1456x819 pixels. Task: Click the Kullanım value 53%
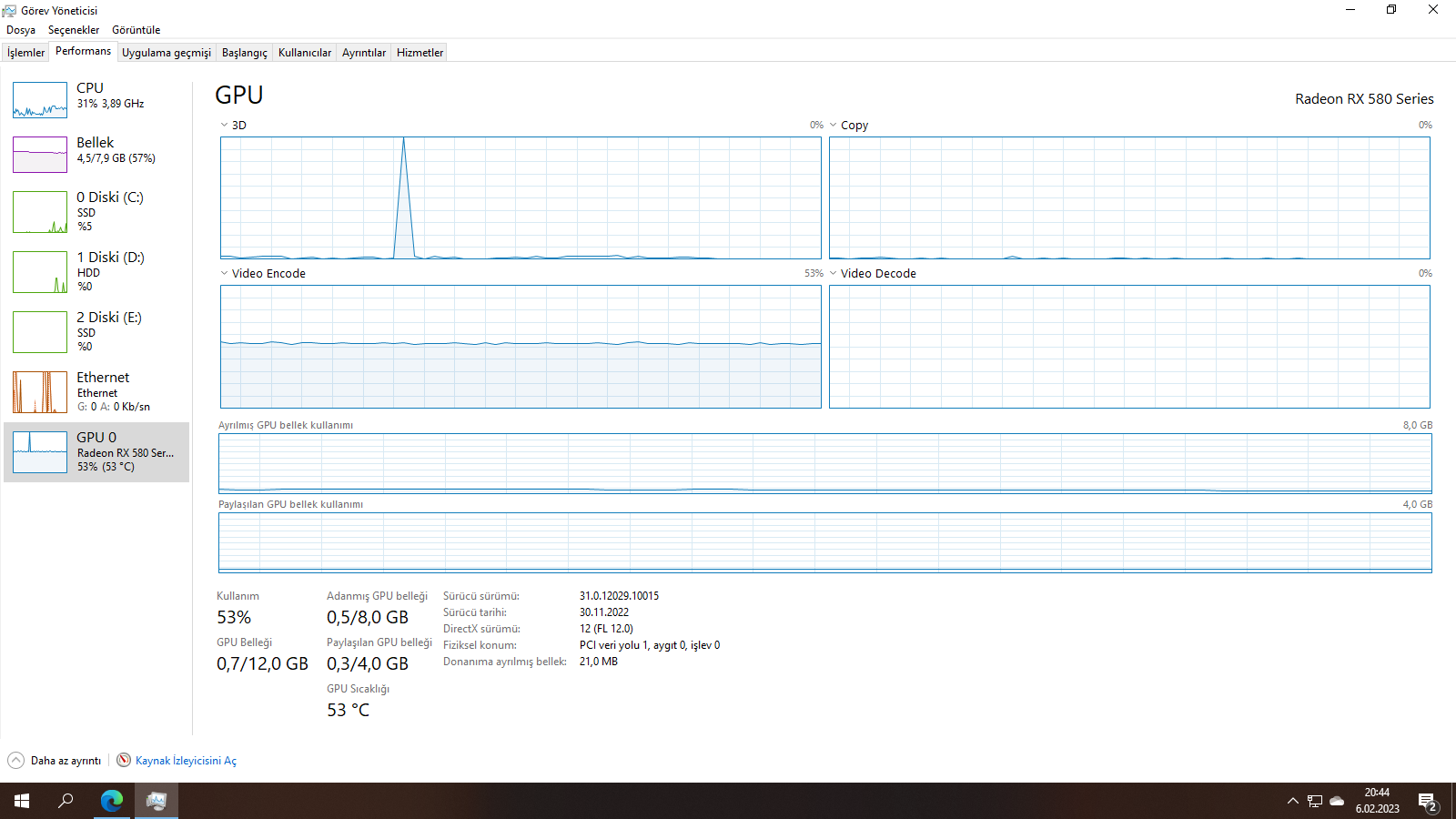[x=234, y=617]
